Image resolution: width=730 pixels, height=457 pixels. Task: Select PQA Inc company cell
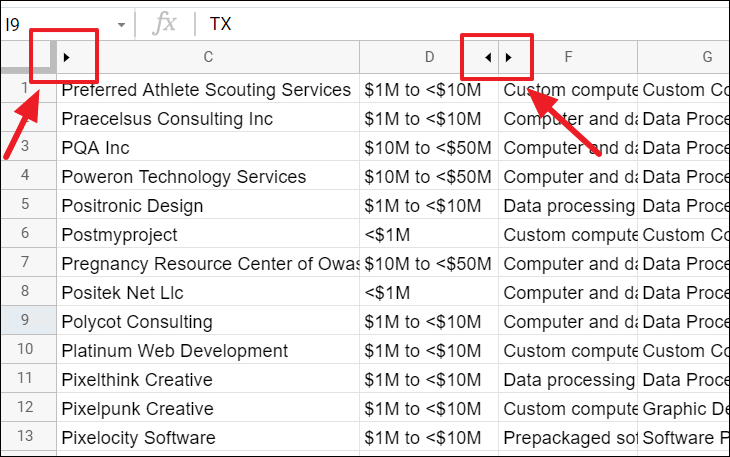208,147
